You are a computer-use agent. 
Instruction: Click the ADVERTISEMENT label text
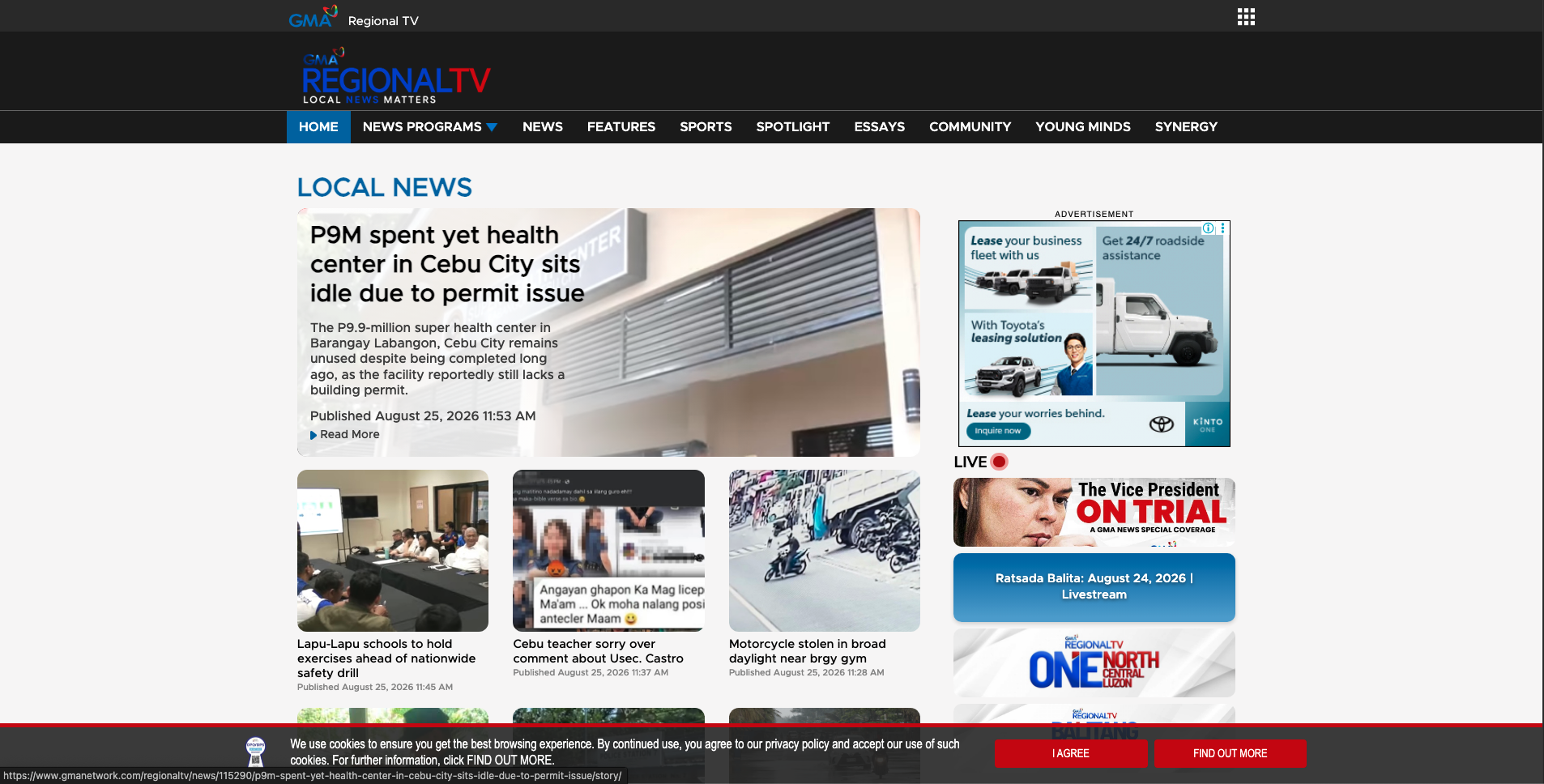pos(1094,215)
